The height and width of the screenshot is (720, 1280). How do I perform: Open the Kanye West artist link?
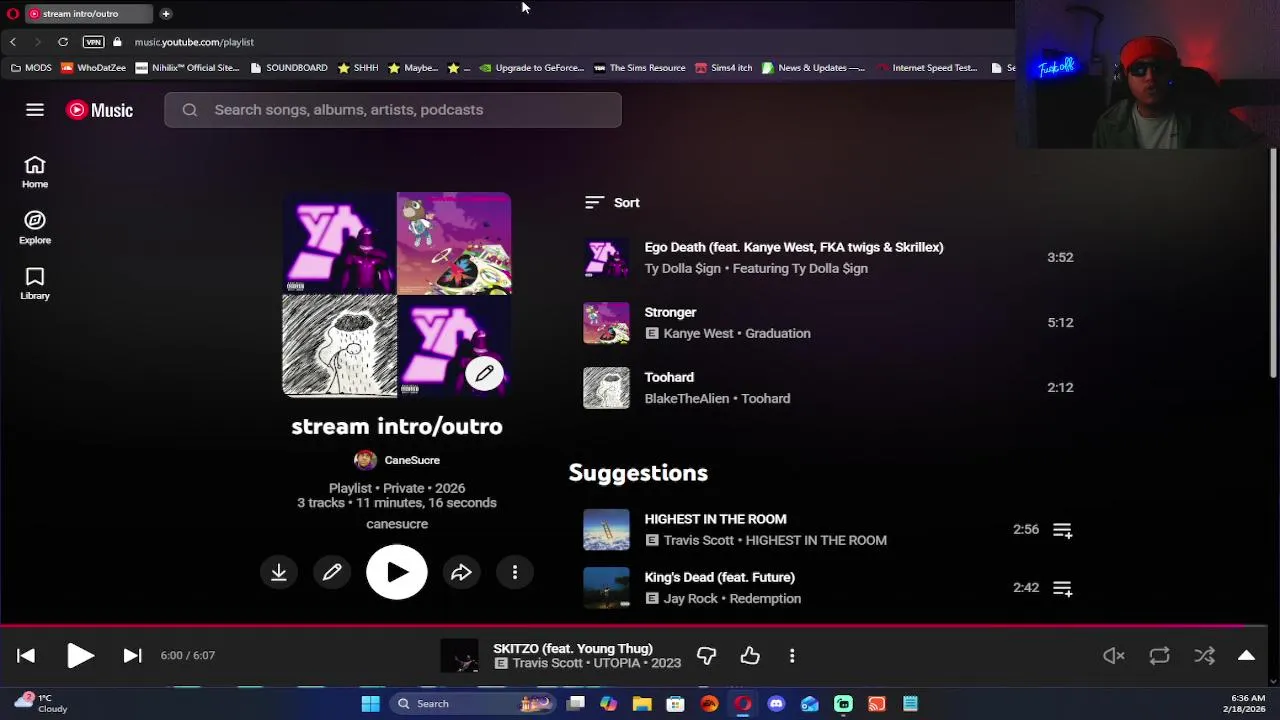698,333
